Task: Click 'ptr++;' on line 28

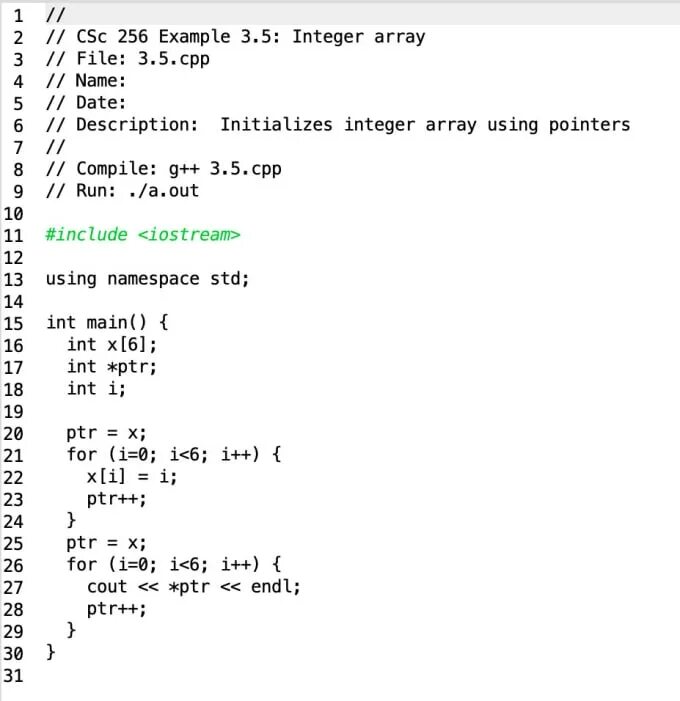Action: [117, 609]
